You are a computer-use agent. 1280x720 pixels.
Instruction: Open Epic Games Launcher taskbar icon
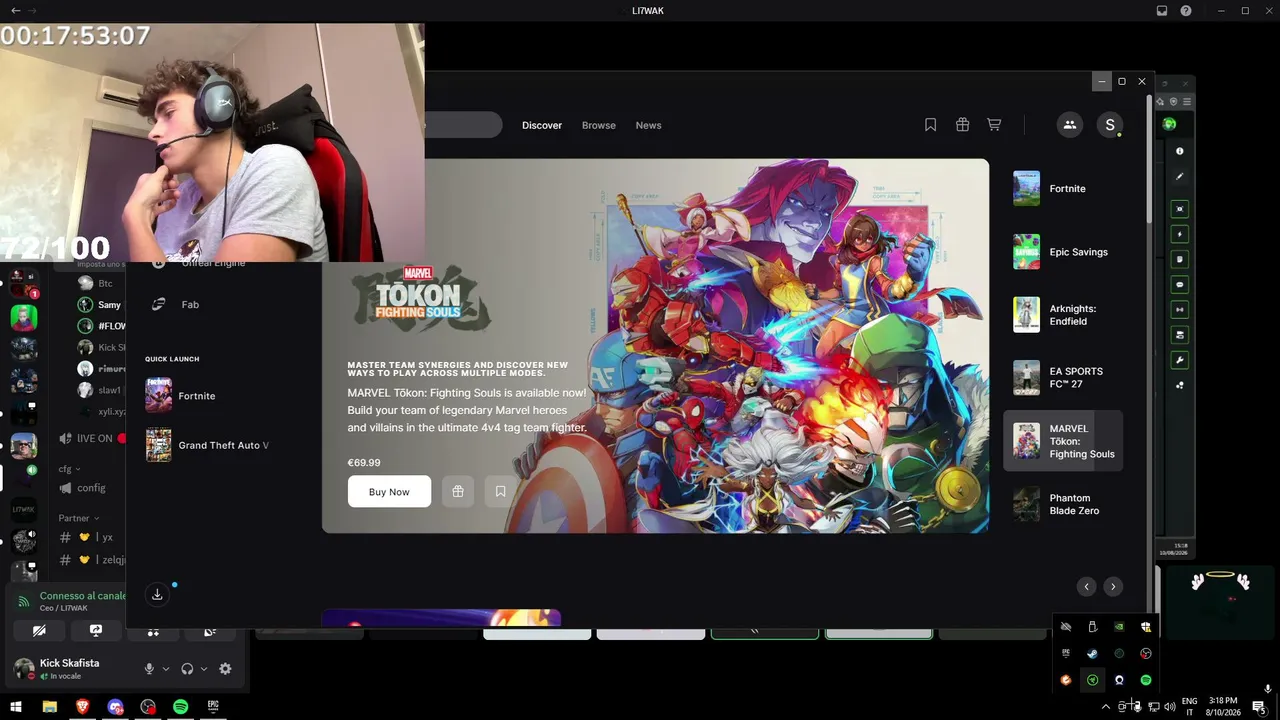(213, 707)
